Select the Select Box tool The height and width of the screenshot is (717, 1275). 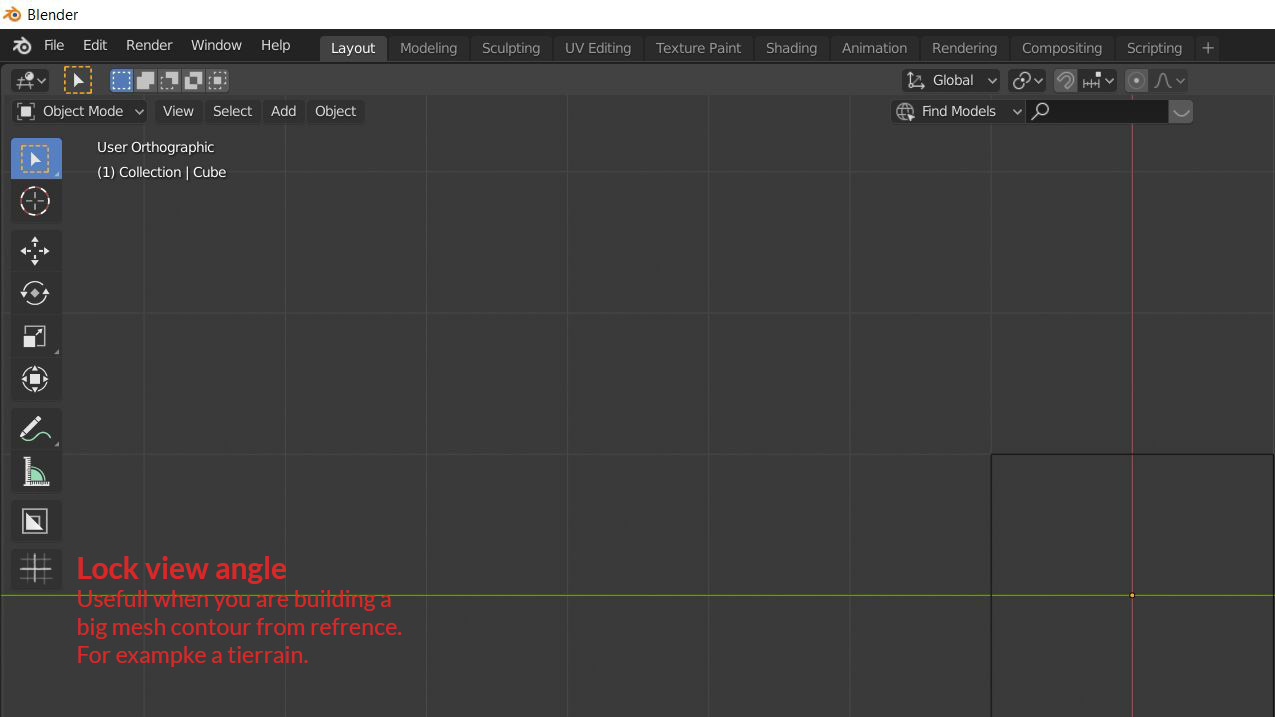36,159
